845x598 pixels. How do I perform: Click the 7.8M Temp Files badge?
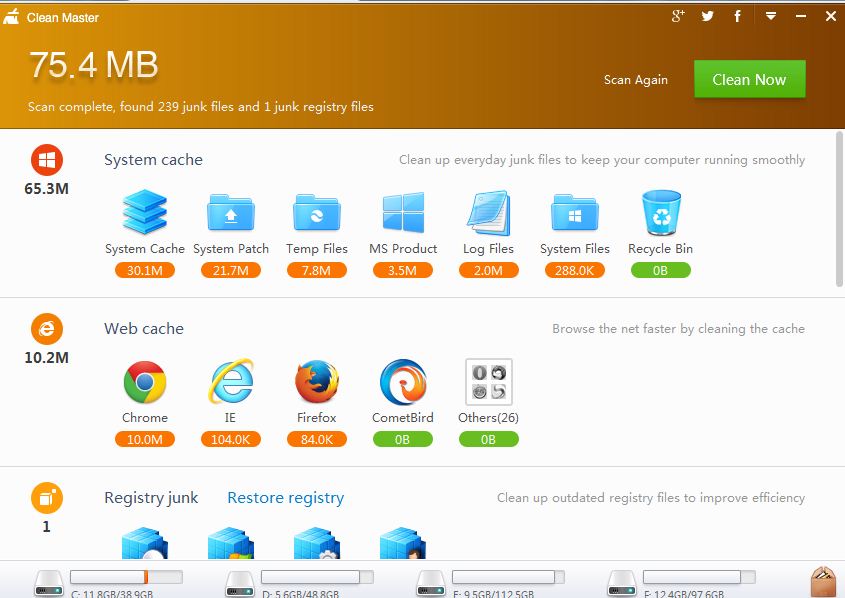click(316, 270)
